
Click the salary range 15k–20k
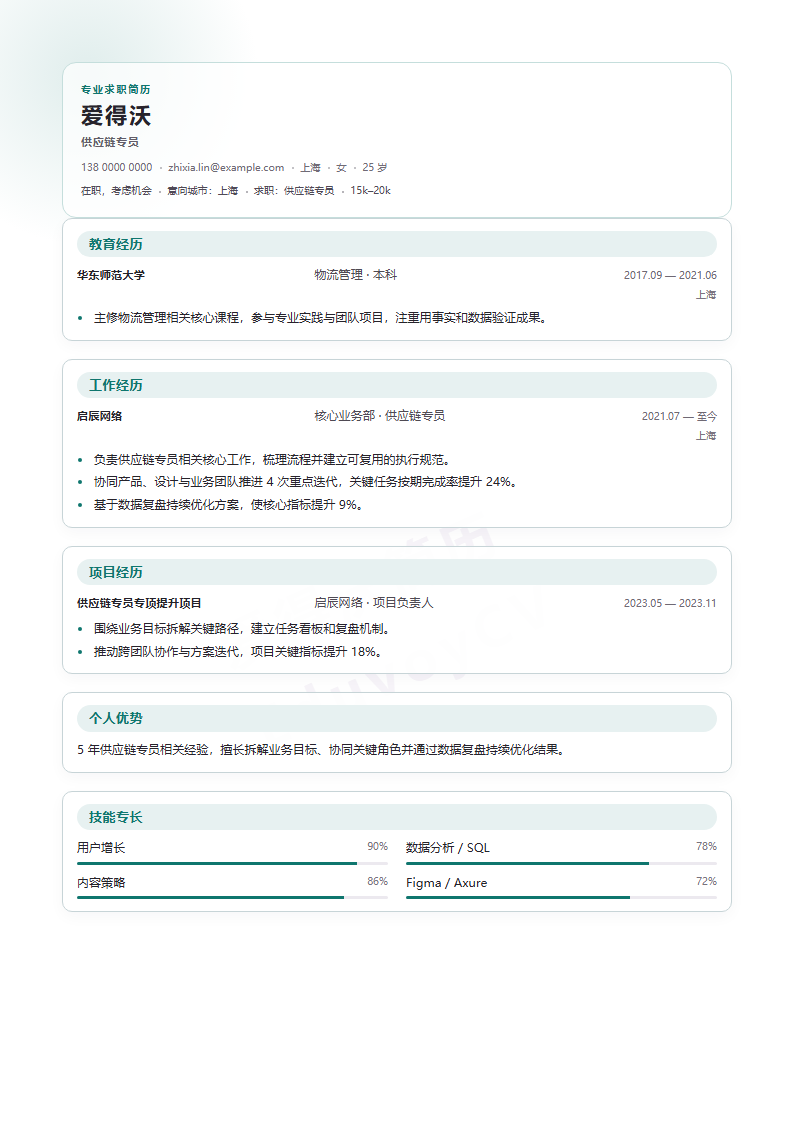[370, 191]
